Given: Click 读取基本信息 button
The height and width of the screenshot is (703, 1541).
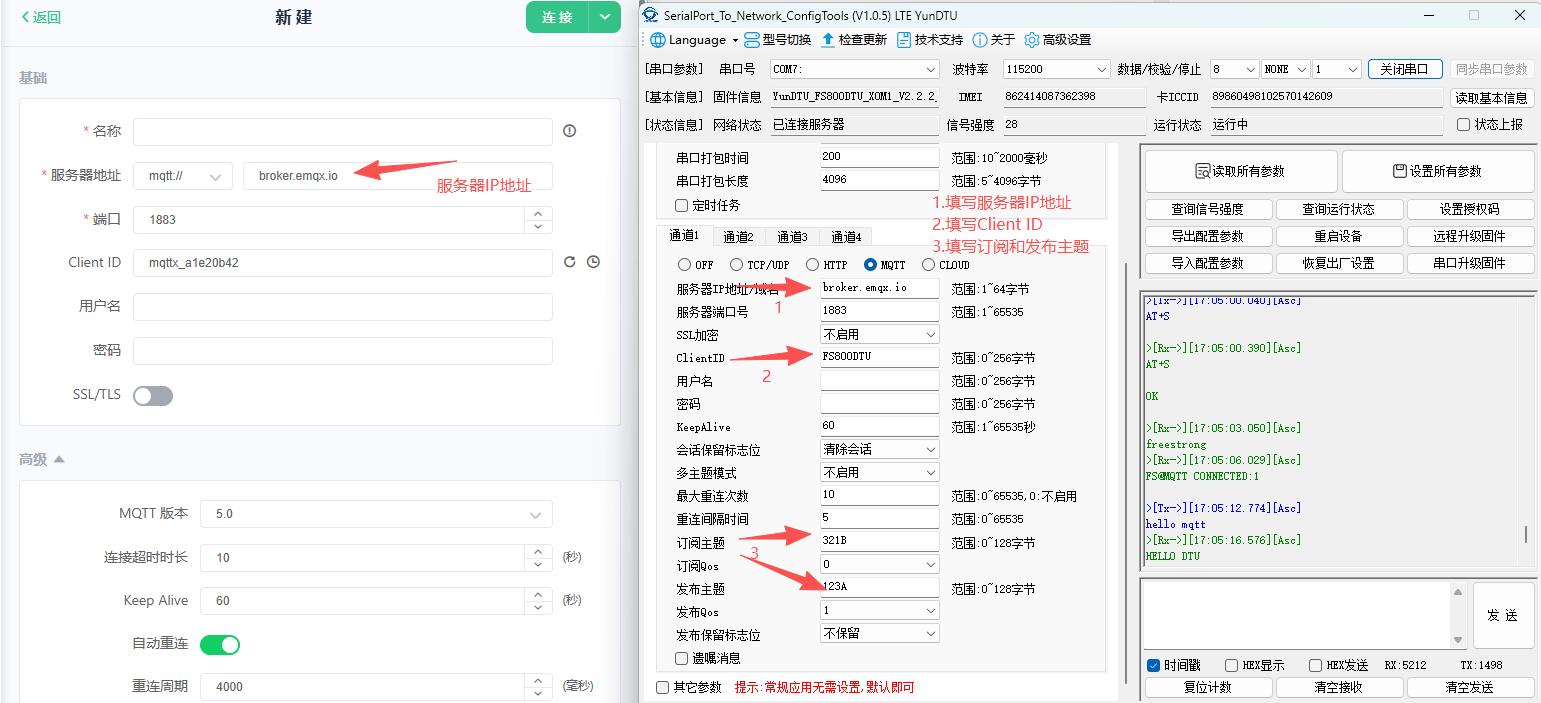Looking at the screenshot, I should tap(1490, 98).
